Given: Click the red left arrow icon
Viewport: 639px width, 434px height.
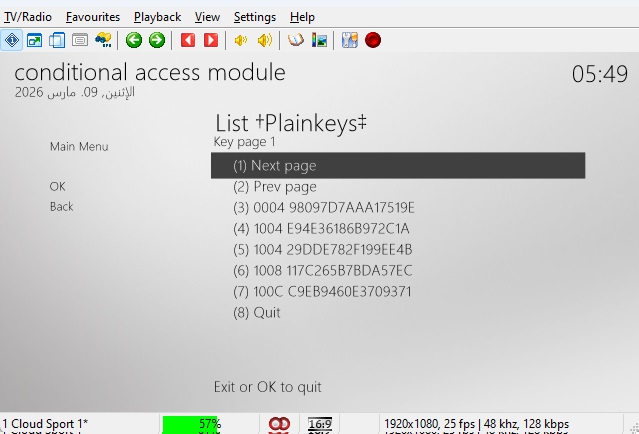Looking at the screenshot, I should [187, 40].
